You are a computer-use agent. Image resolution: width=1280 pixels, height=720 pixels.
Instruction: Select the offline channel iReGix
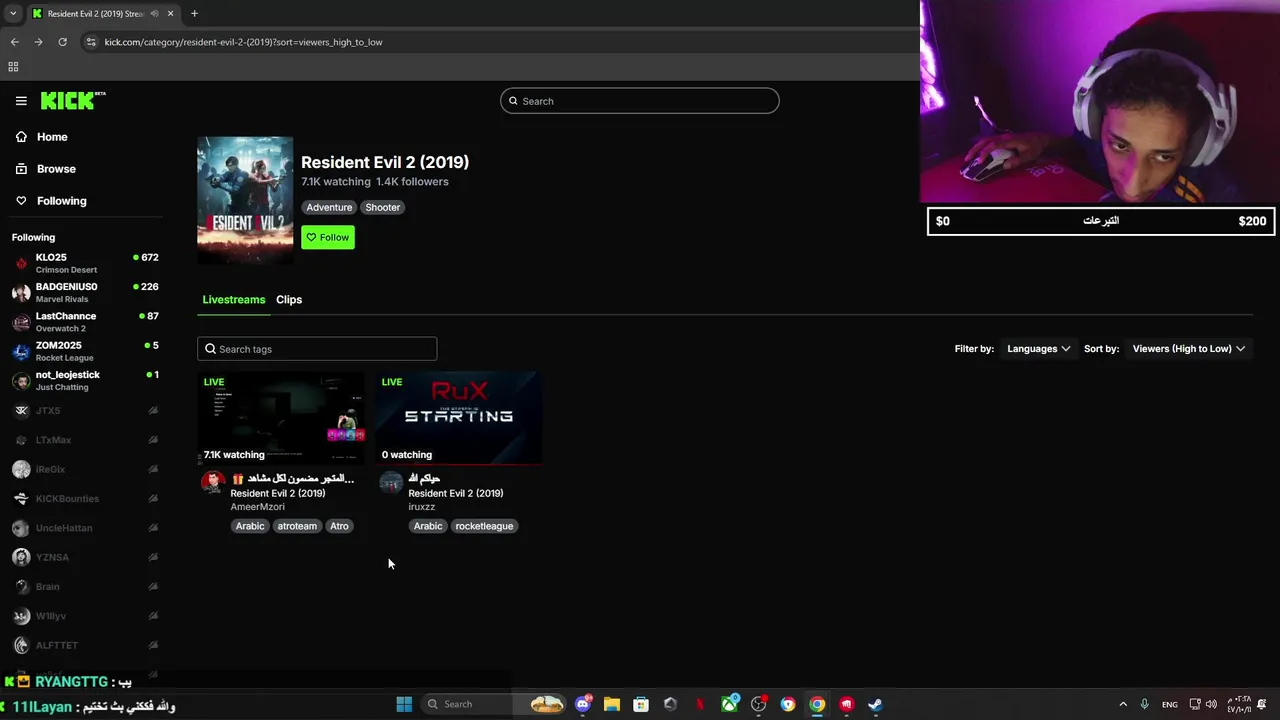(85, 469)
